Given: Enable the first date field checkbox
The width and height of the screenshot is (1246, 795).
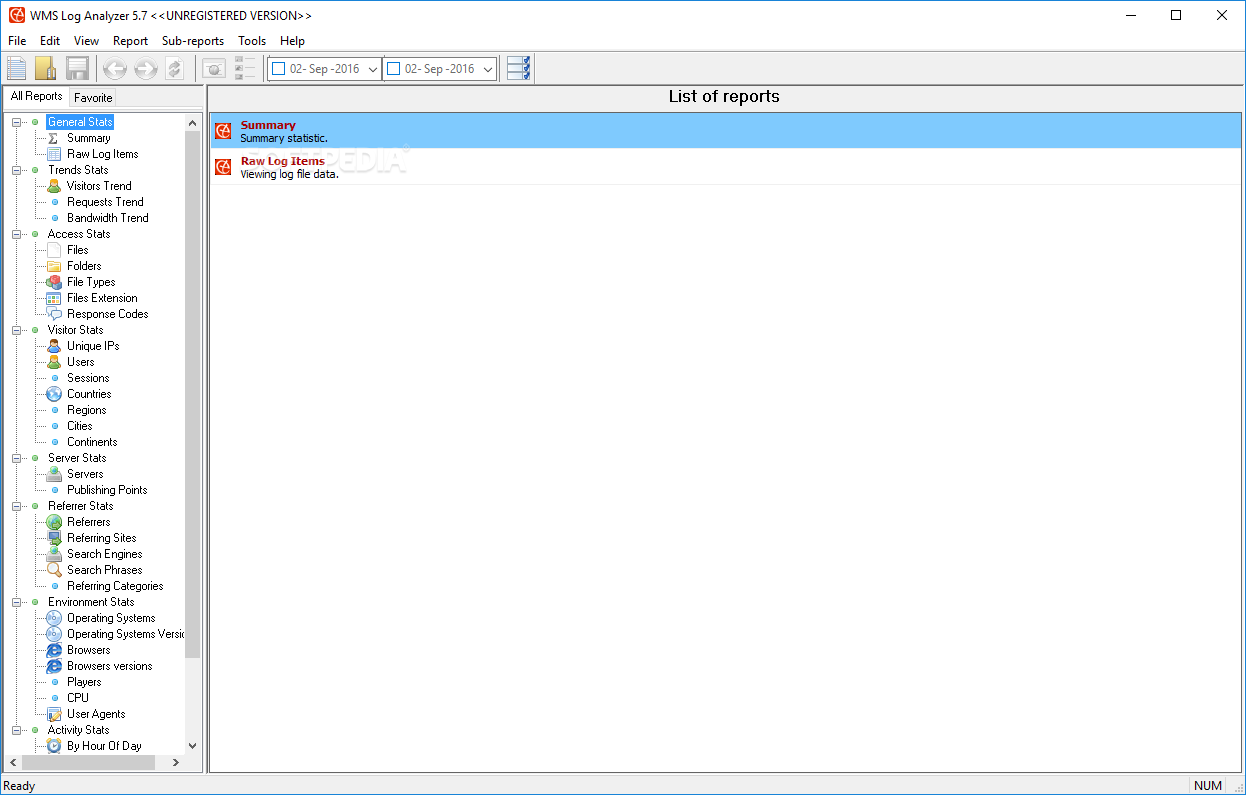Looking at the screenshot, I should 279,69.
